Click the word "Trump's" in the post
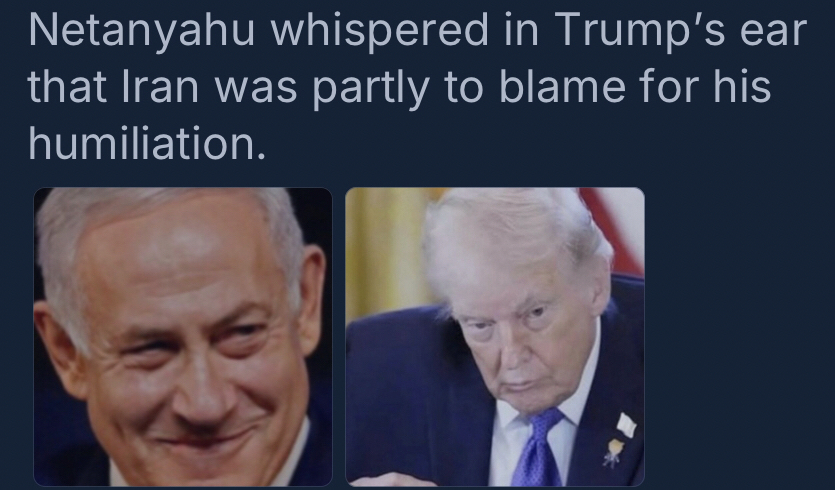The height and width of the screenshot is (490, 835). click(640, 32)
